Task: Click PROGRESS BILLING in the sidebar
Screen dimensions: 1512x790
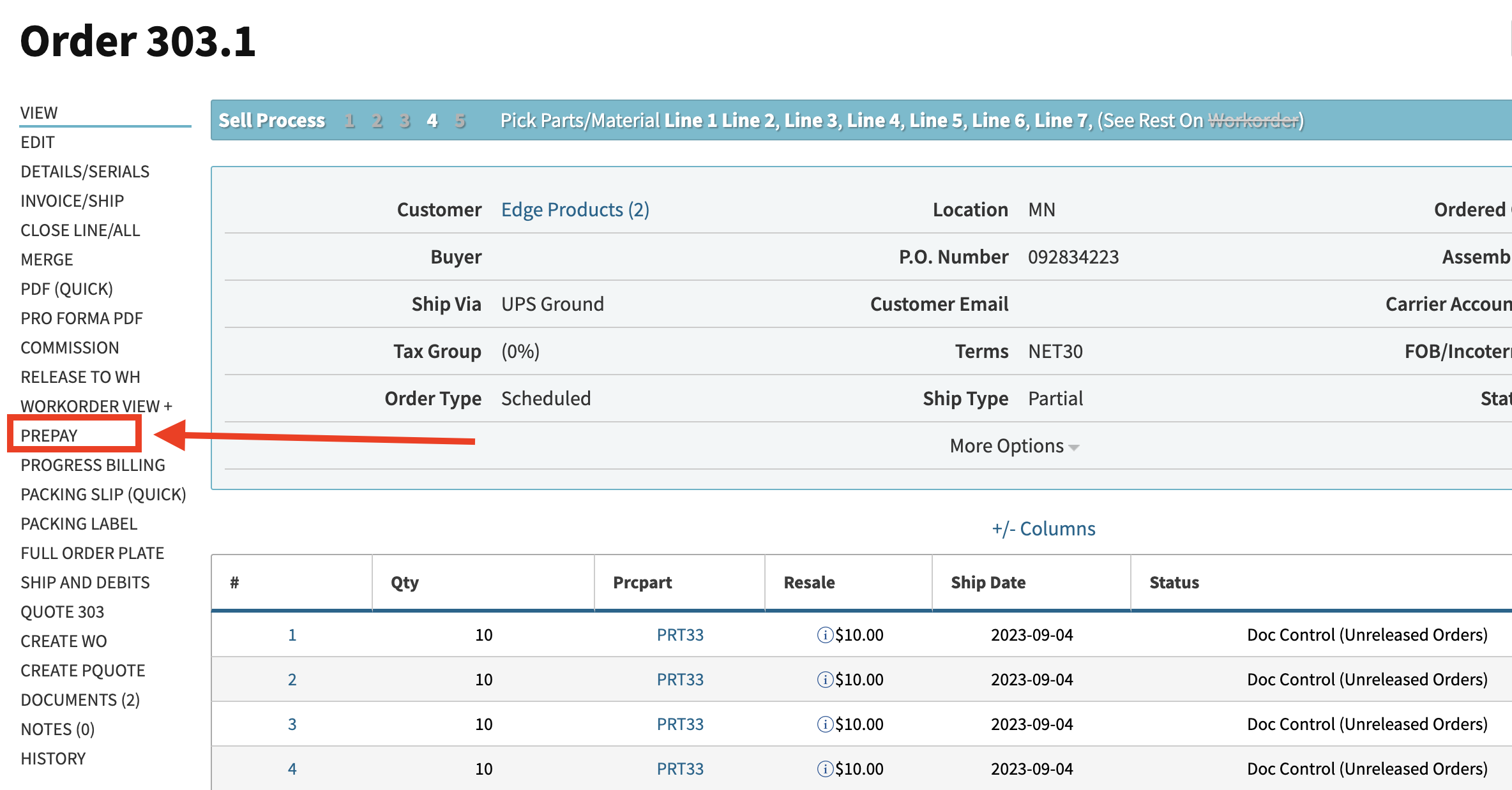Action: click(93, 465)
